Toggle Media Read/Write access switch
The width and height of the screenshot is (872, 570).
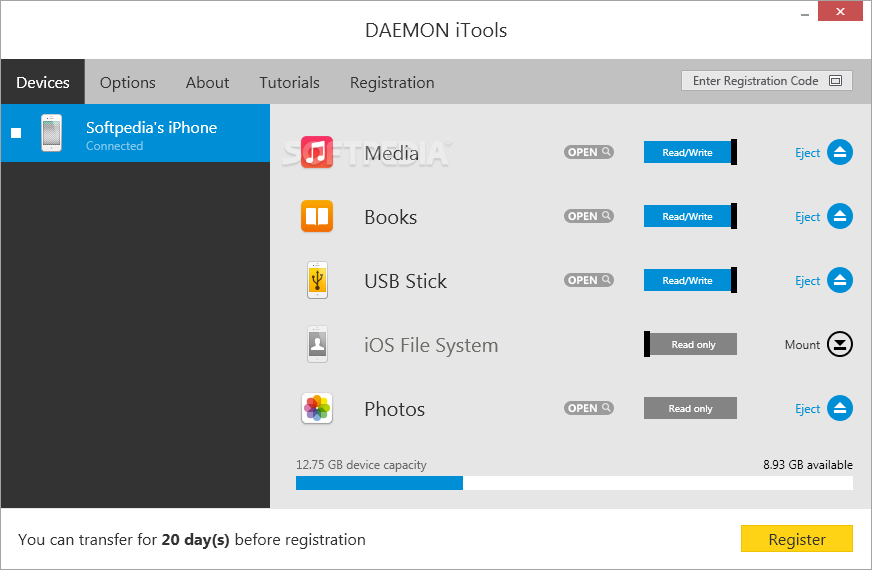tap(689, 153)
